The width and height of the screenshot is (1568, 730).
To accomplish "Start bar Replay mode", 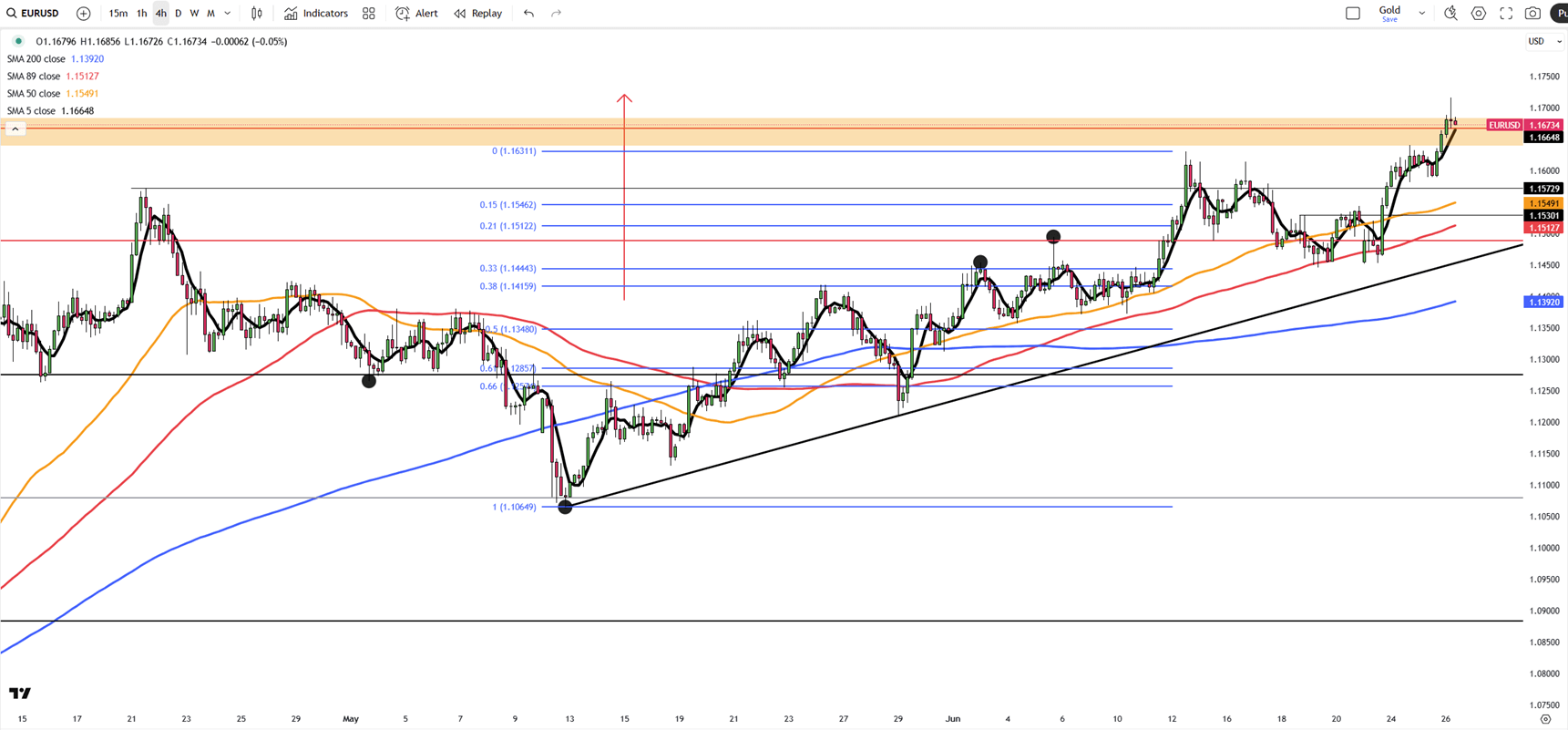I will [478, 14].
